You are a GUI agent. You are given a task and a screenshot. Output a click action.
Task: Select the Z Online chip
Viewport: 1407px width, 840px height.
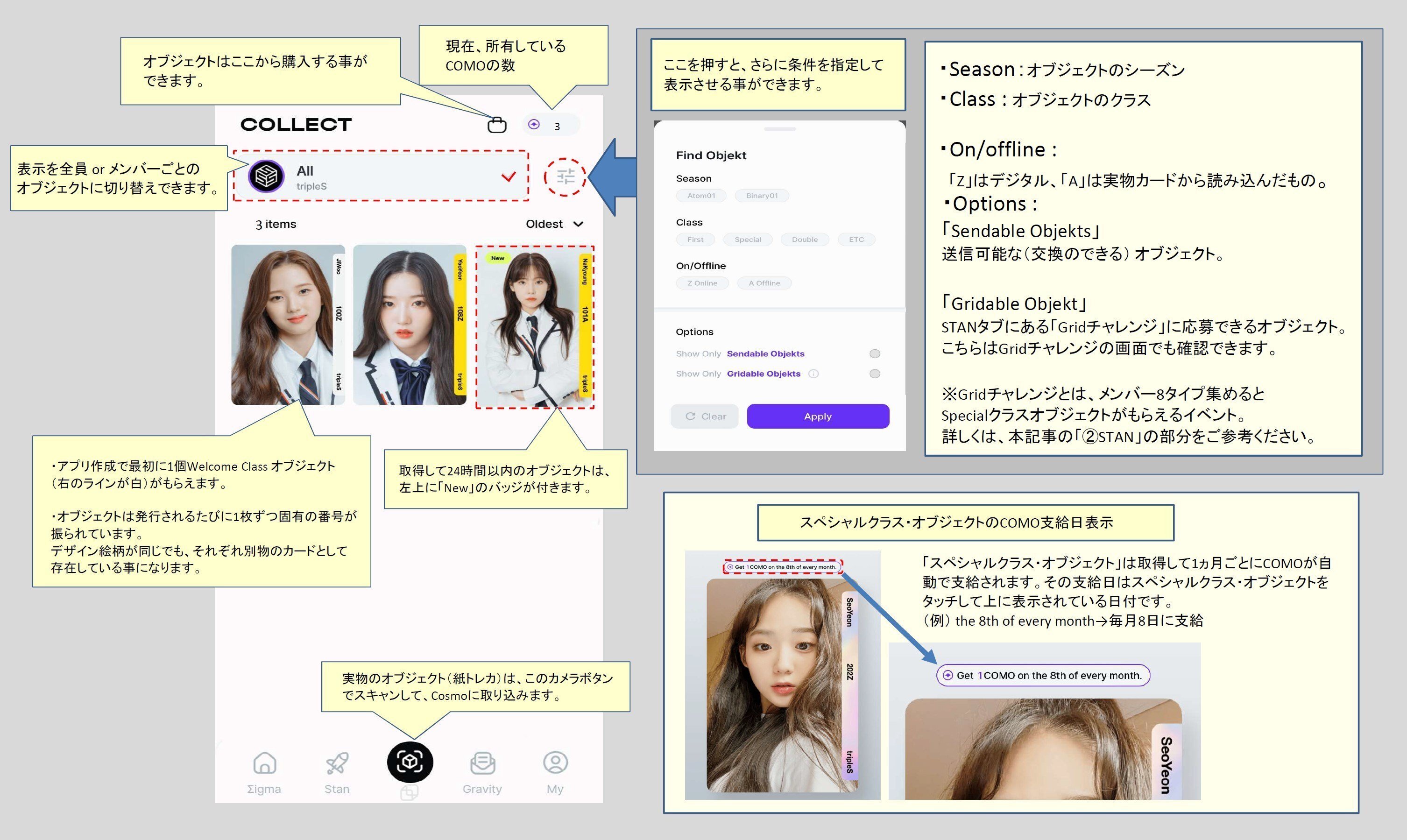point(702,283)
